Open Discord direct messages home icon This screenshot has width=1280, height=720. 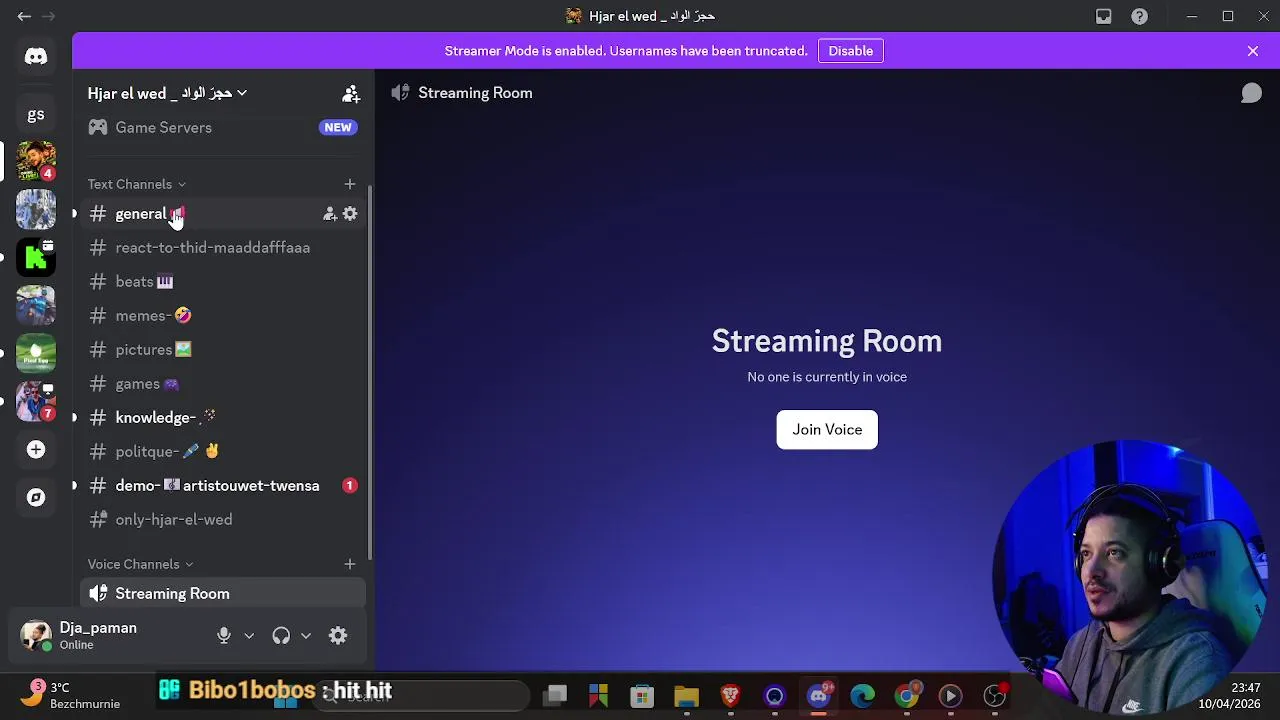[36, 57]
